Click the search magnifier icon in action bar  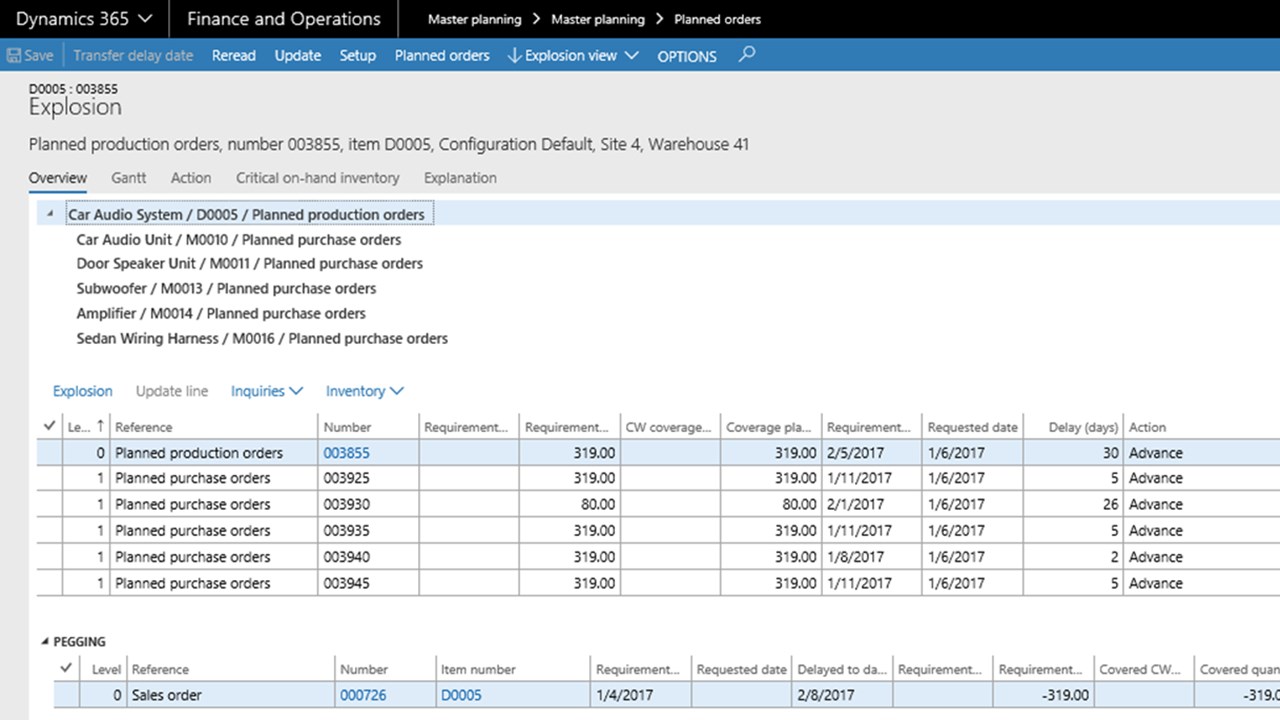746,55
